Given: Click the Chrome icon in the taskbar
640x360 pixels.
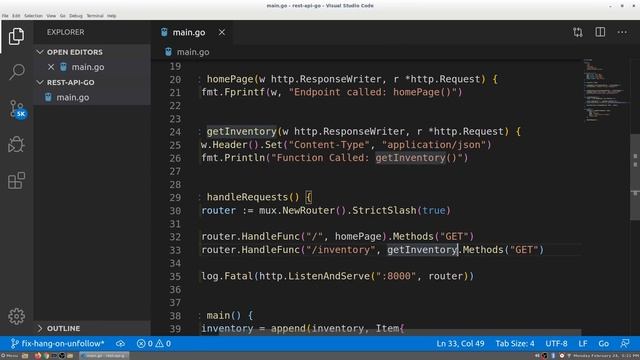Looking at the screenshot, I should click(46, 356).
